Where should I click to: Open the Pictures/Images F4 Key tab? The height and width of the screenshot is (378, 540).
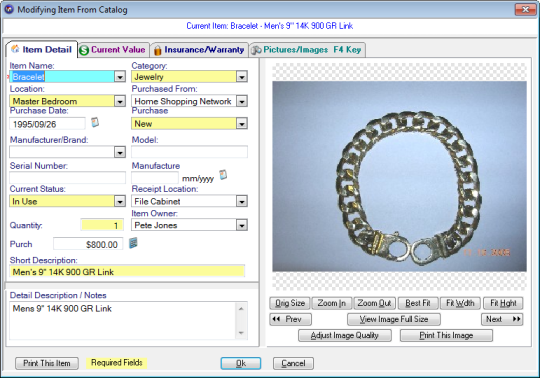pyautogui.click(x=307, y=50)
